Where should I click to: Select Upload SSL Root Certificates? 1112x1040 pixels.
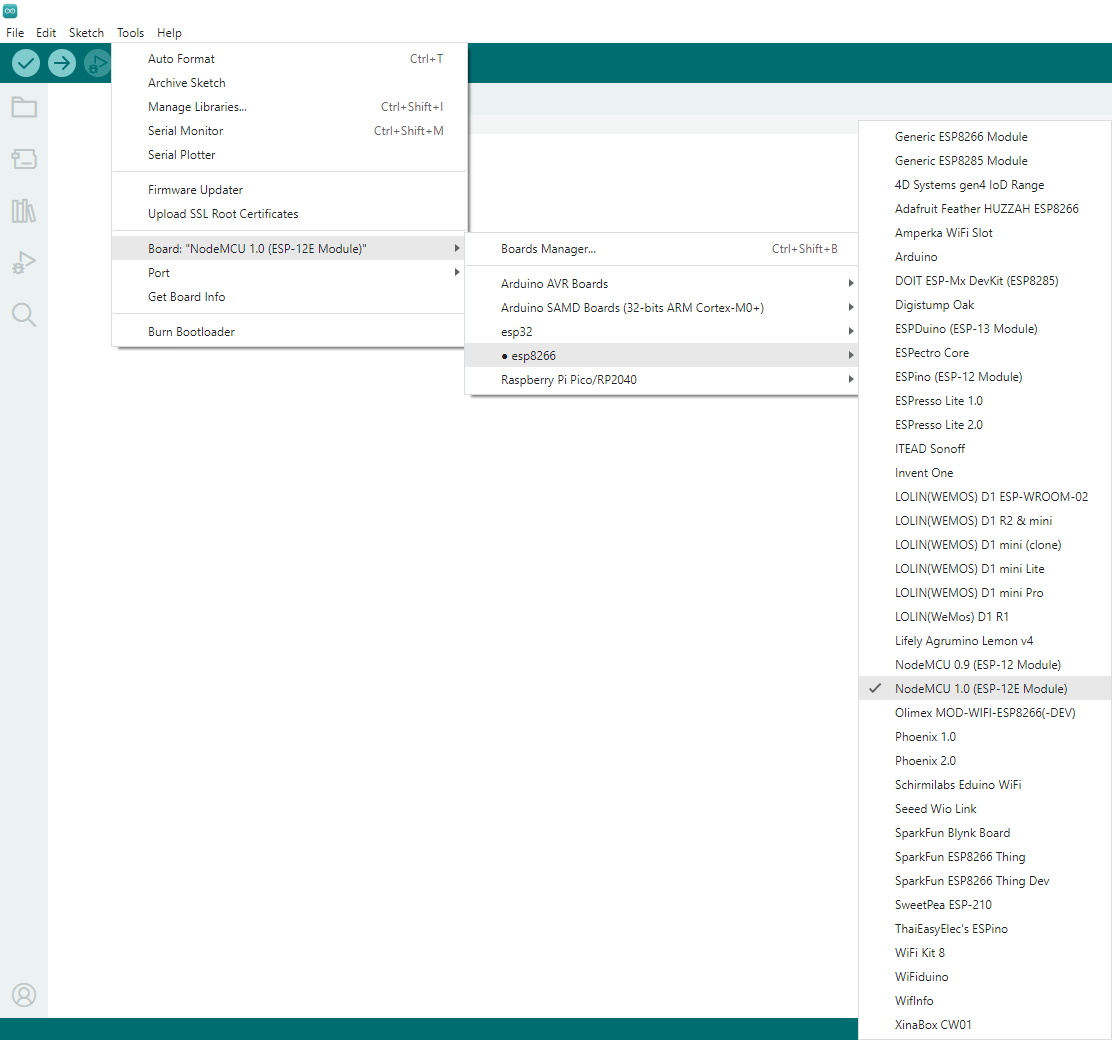click(289, 214)
